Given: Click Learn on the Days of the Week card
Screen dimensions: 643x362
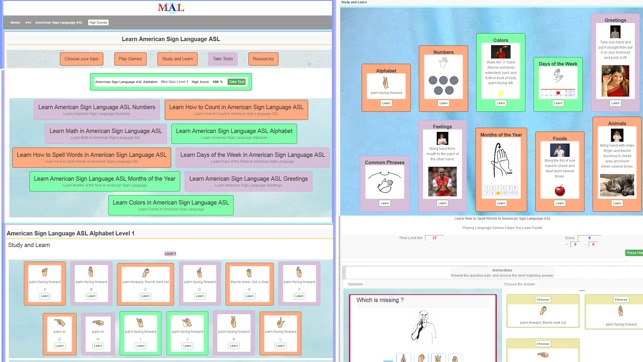Looking at the screenshot, I should click(558, 103).
